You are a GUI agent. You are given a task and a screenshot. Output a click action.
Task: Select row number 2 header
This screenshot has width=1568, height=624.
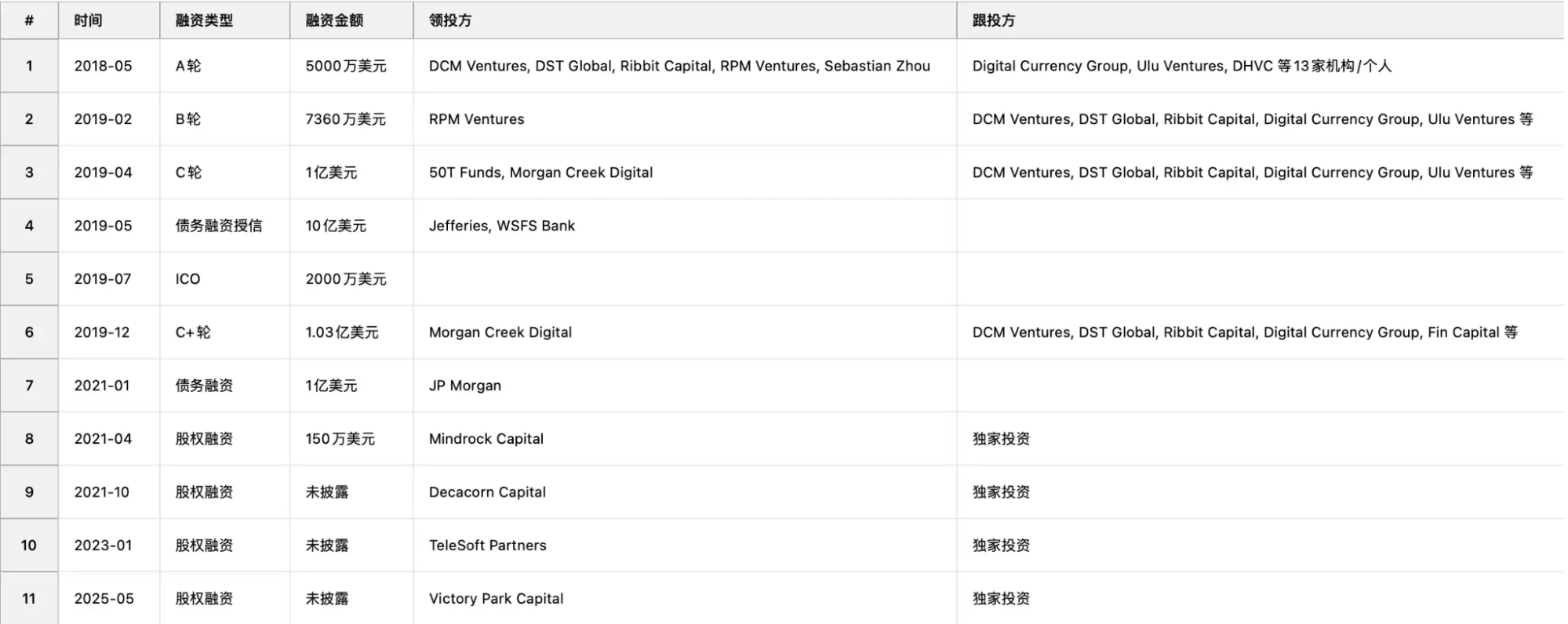(29, 119)
